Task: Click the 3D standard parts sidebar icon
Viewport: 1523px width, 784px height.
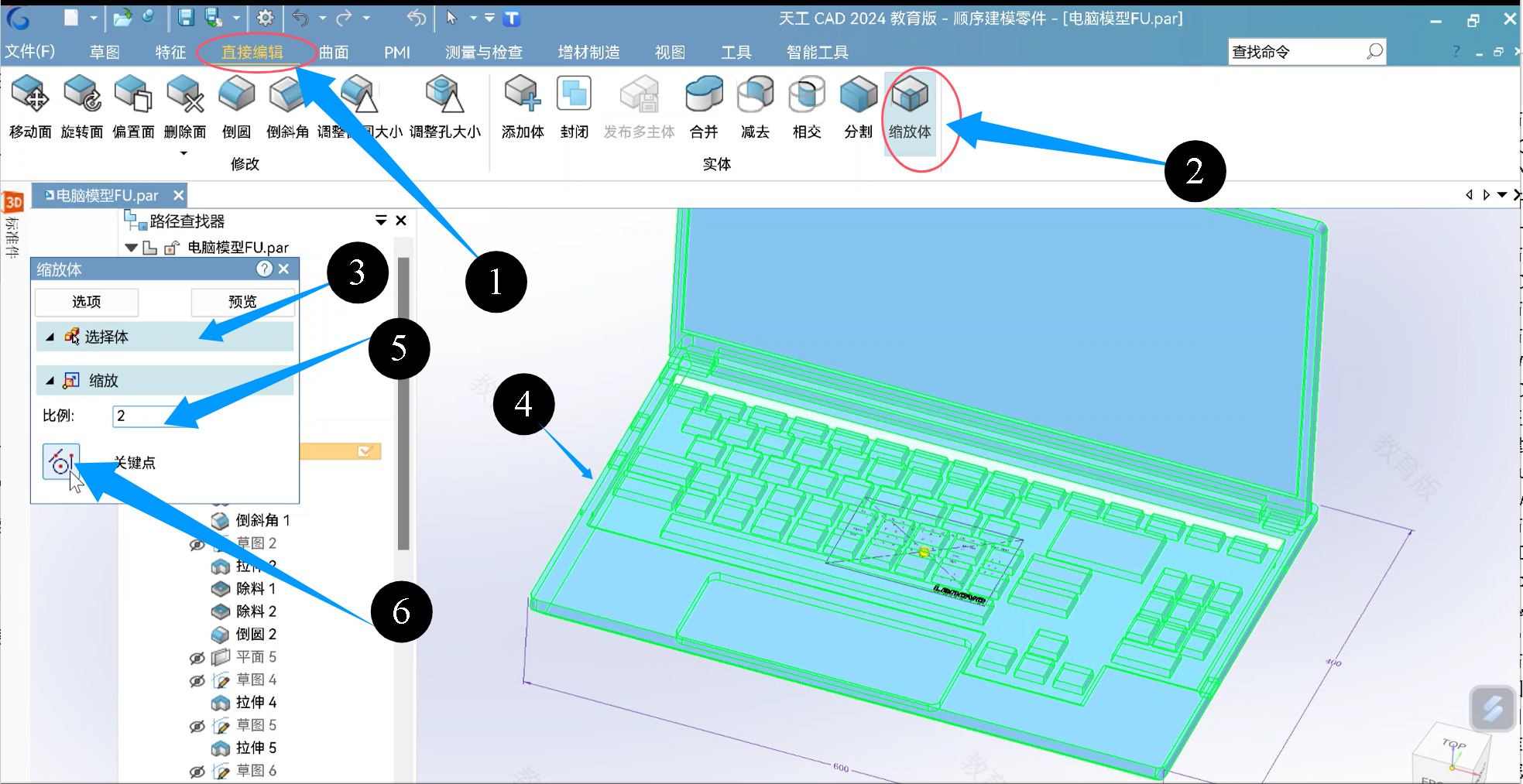Action: point(13,203)
